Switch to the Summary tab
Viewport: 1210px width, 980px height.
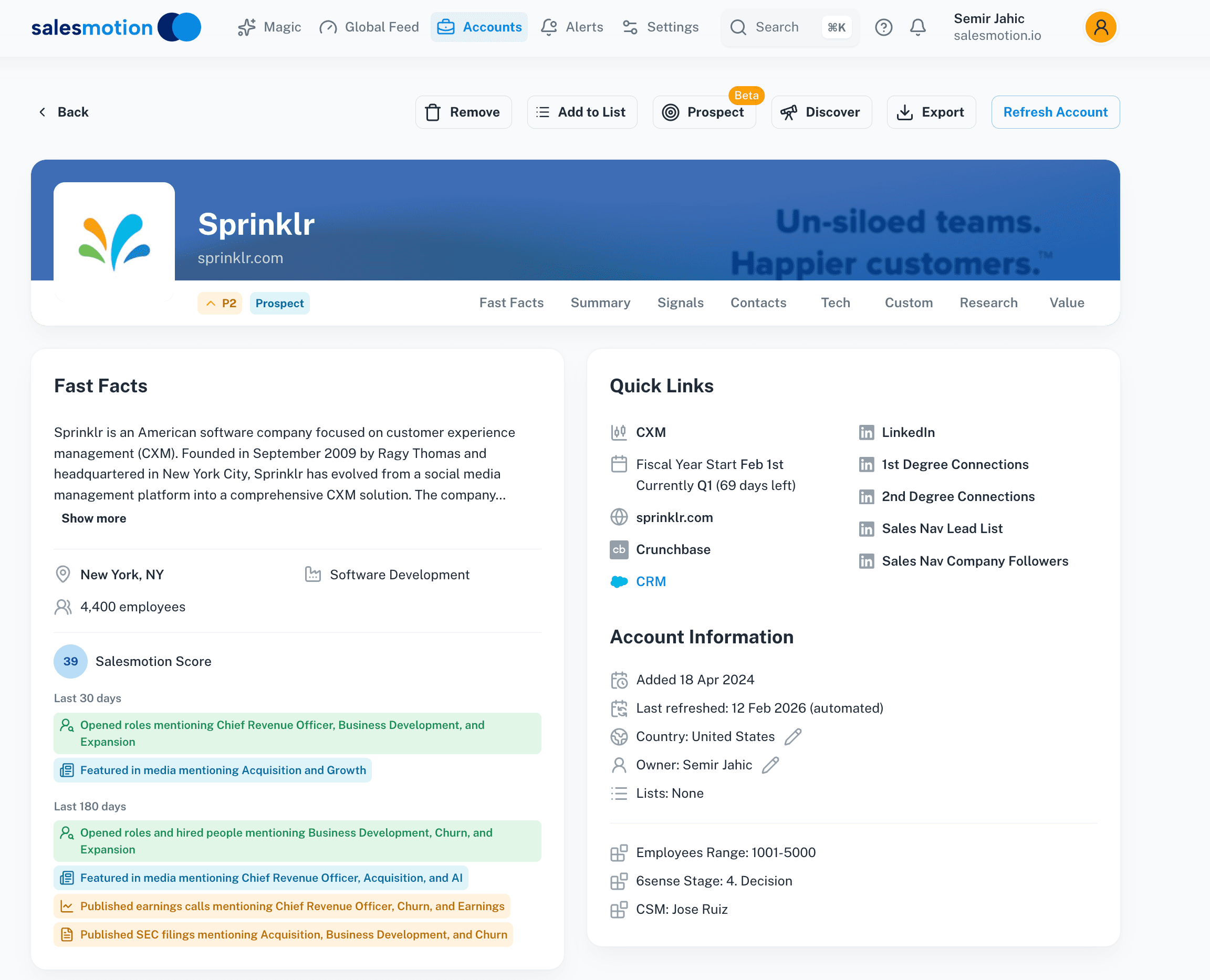click(600, 303)
